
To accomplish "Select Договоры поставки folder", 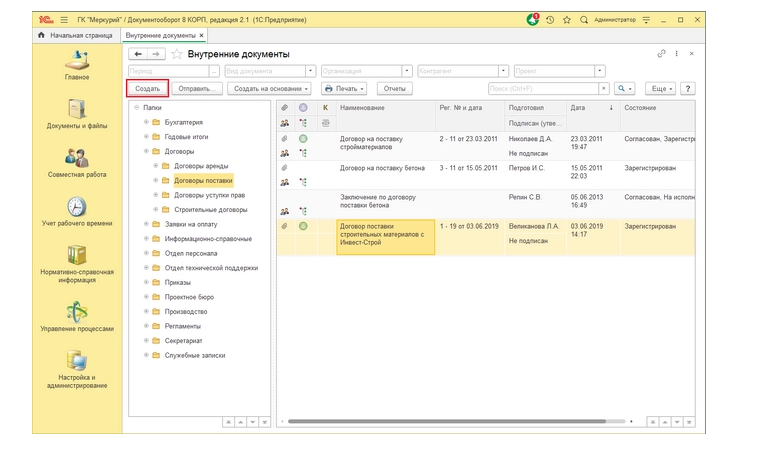I will [203, 180].
